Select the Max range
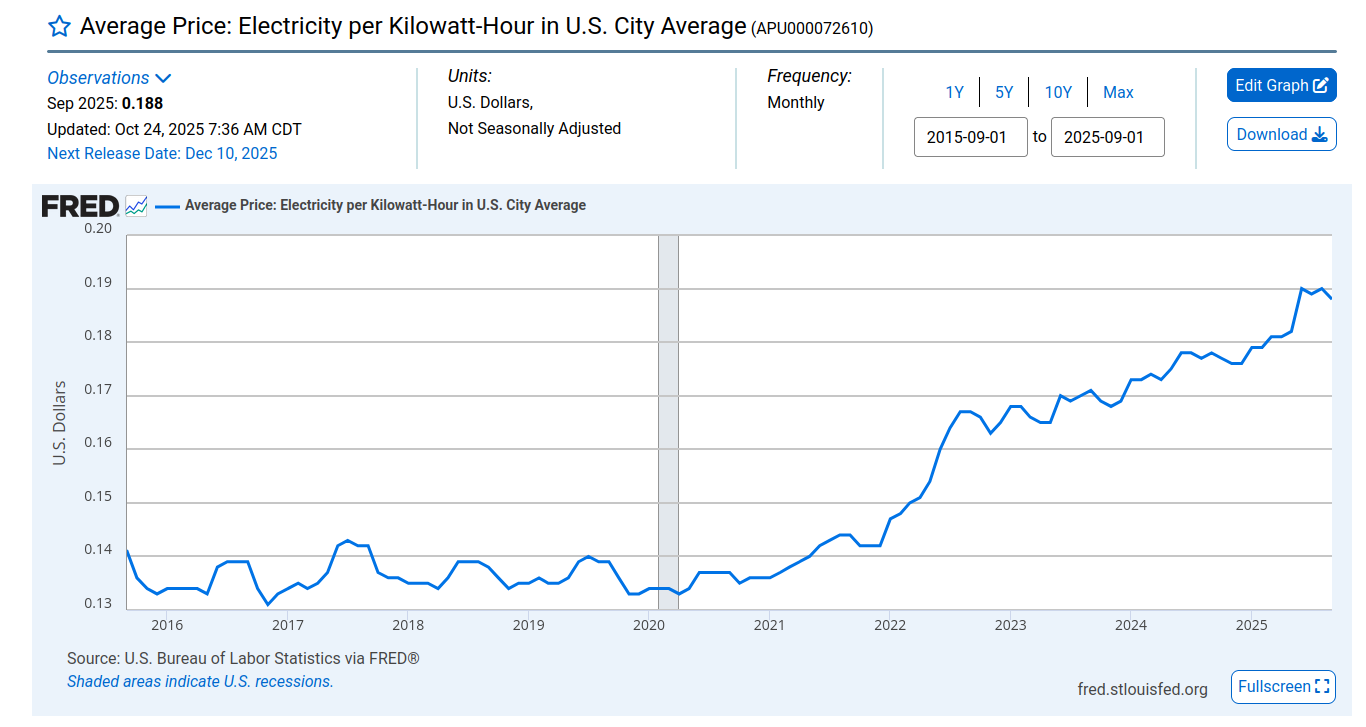 (x=1118, y=93)
